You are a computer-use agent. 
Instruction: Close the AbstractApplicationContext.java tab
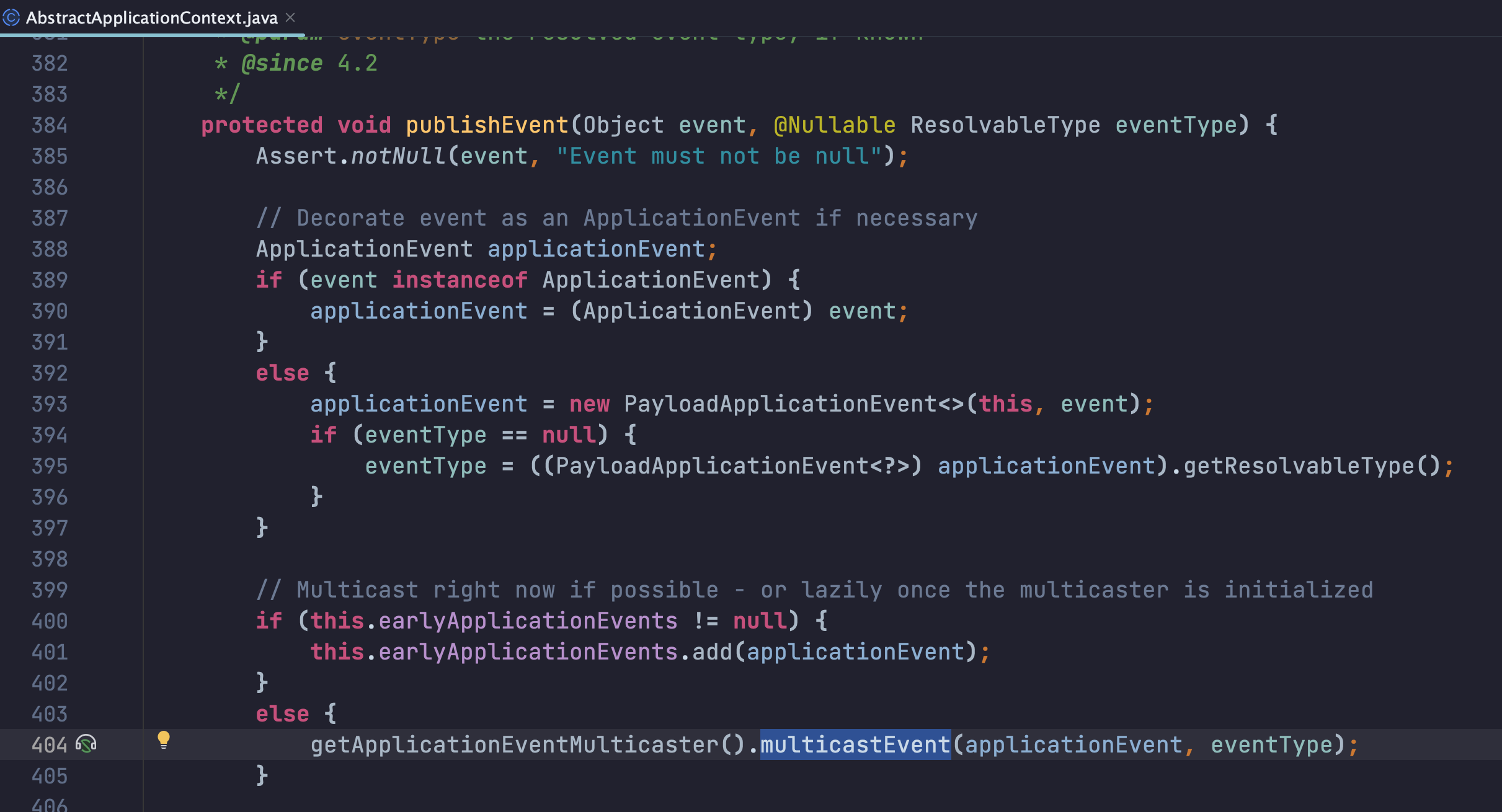(x=290, y=17)
